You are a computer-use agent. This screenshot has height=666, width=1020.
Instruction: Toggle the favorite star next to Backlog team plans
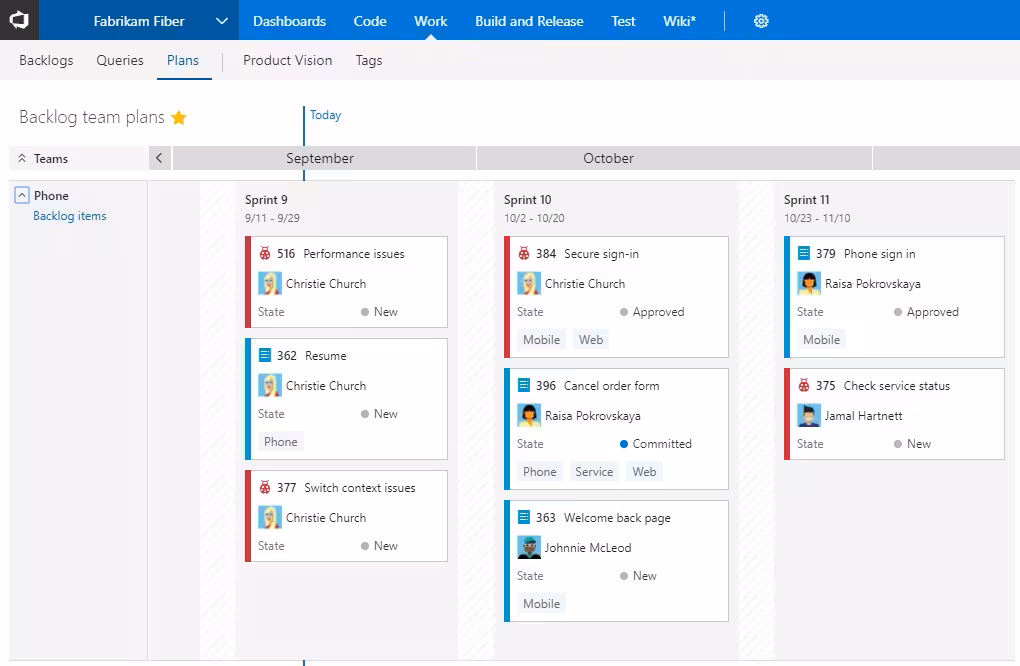coord(179,117)
